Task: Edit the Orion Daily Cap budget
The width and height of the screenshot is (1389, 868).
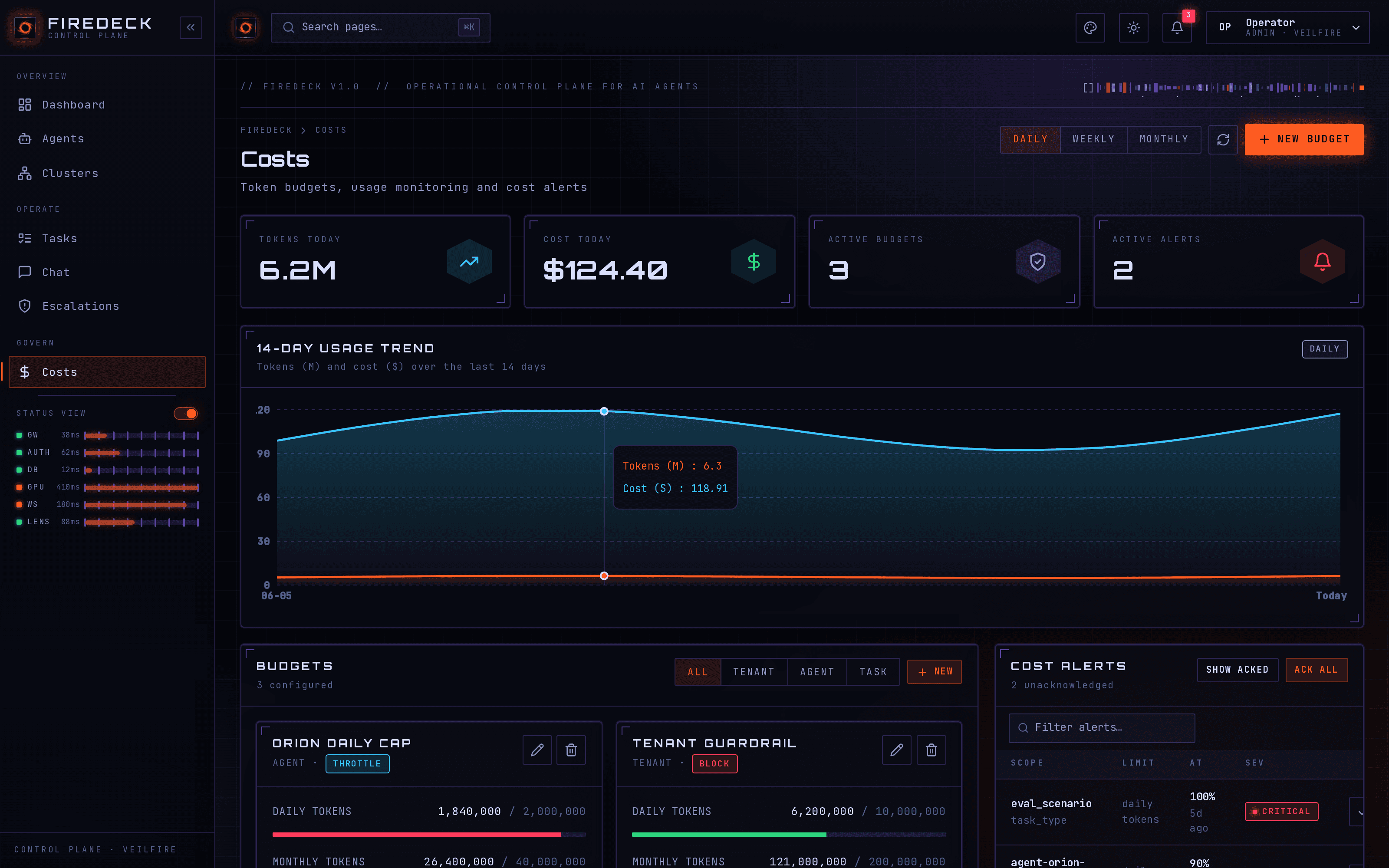Action: point(537,750)
